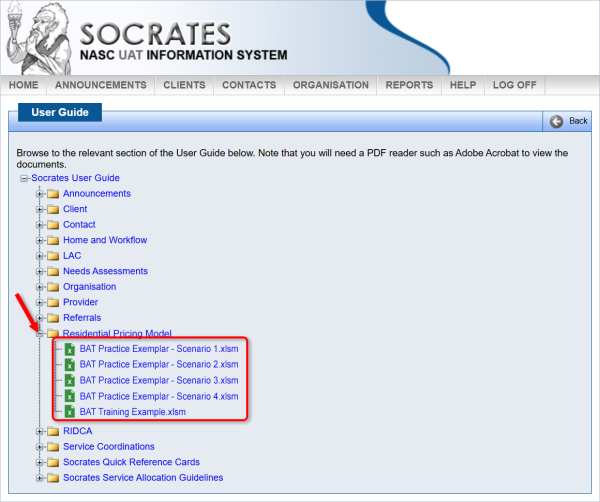This screenshot has width=600, height=502.
Task: Click the Announcements folder link
Action: 97,194
